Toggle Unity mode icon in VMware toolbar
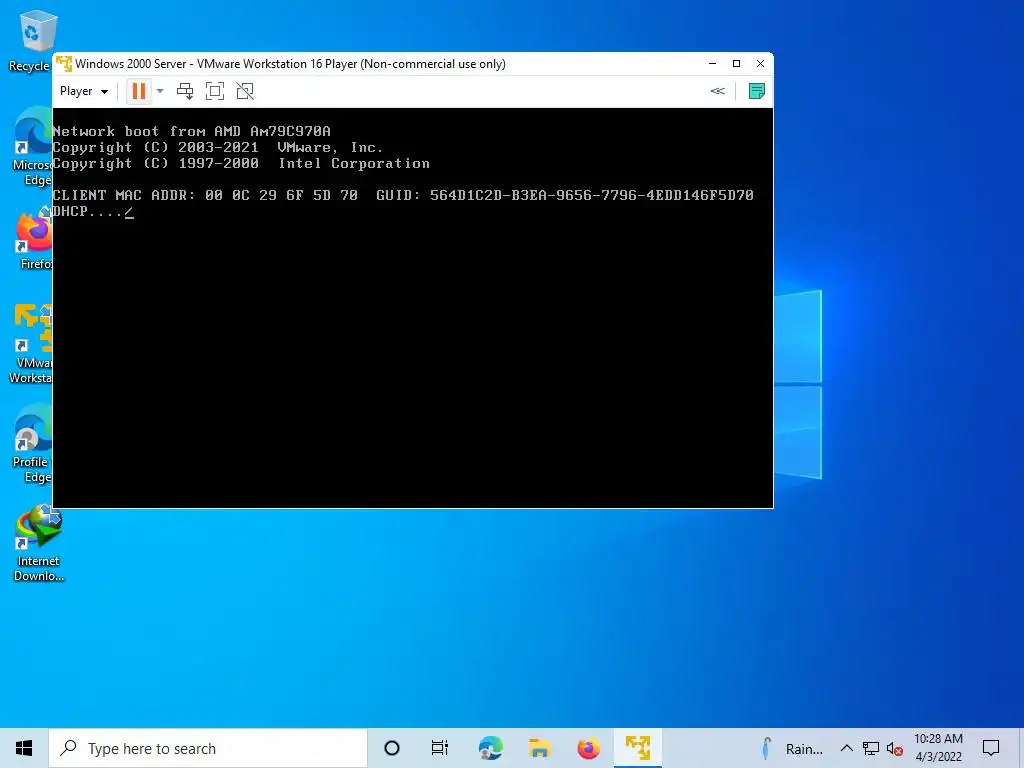This screenshot has height=768, width=1024. 245,91
